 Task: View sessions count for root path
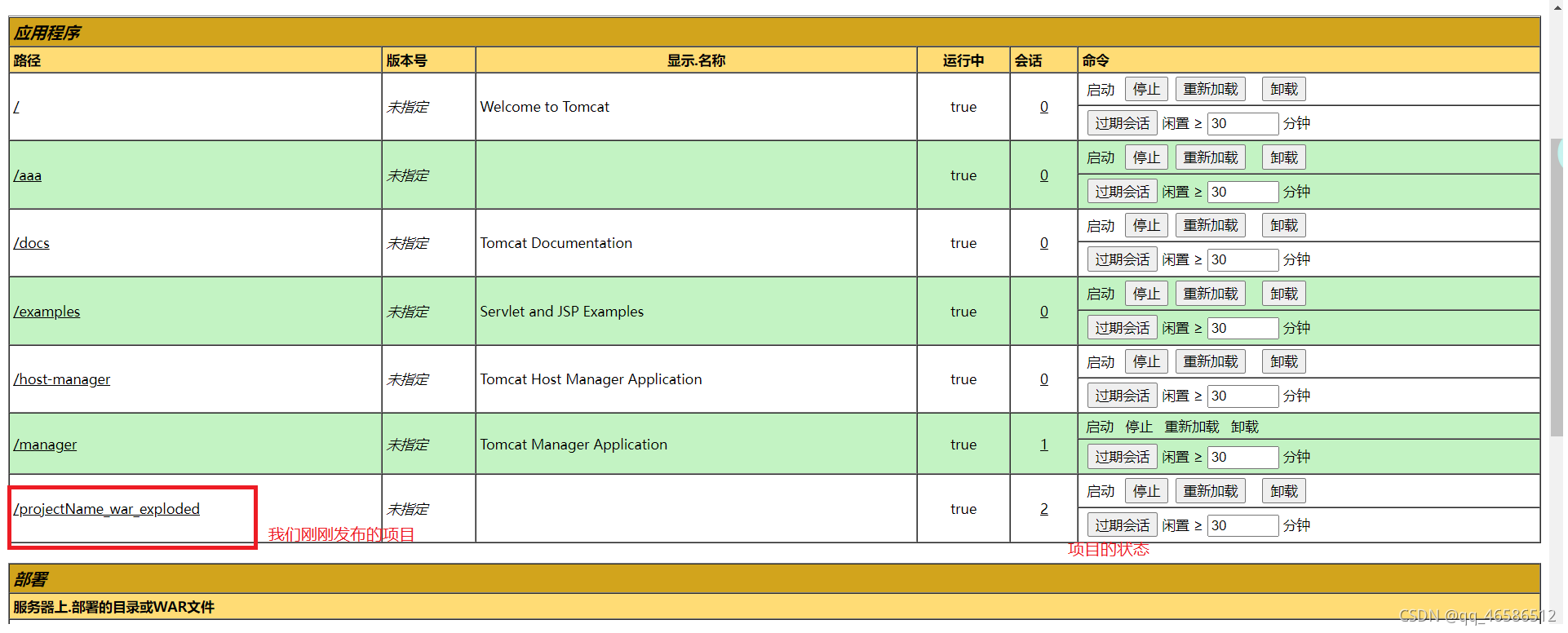click(1044, 107)
